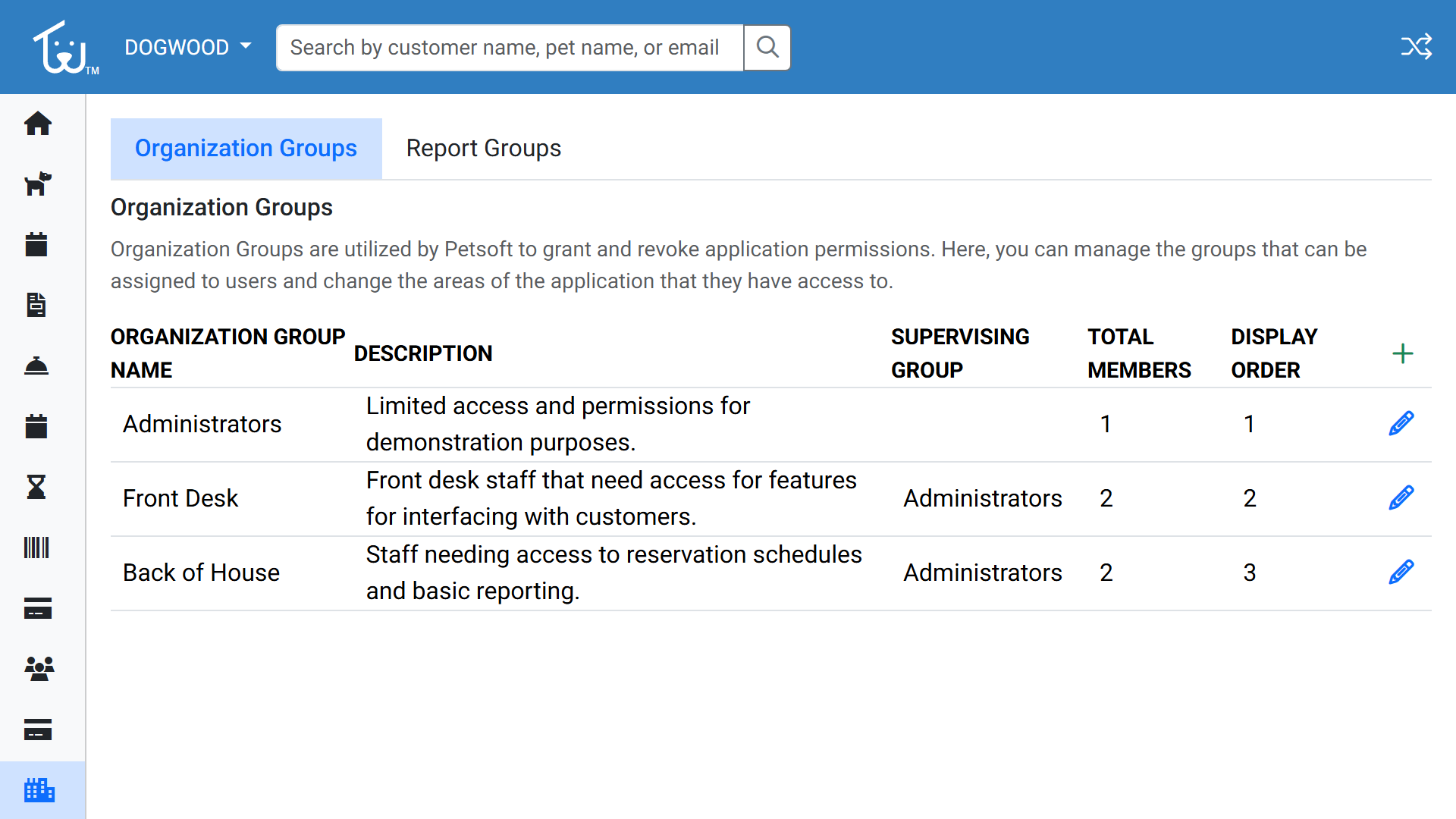The width and height of the screenshot is (1456, 819).
Task: Click the search magnifier button
Action: 767,47
